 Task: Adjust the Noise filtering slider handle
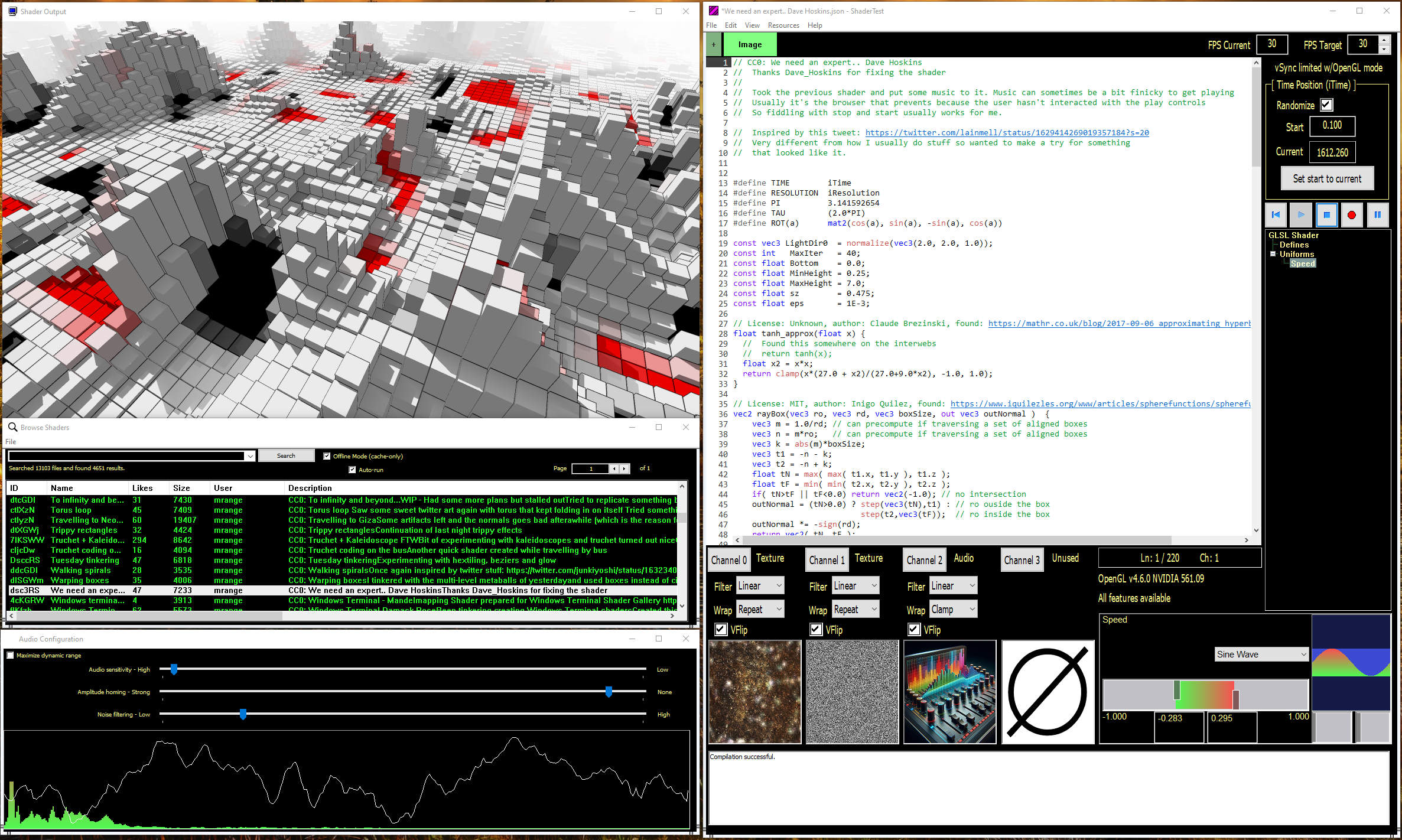pos(243,714)
